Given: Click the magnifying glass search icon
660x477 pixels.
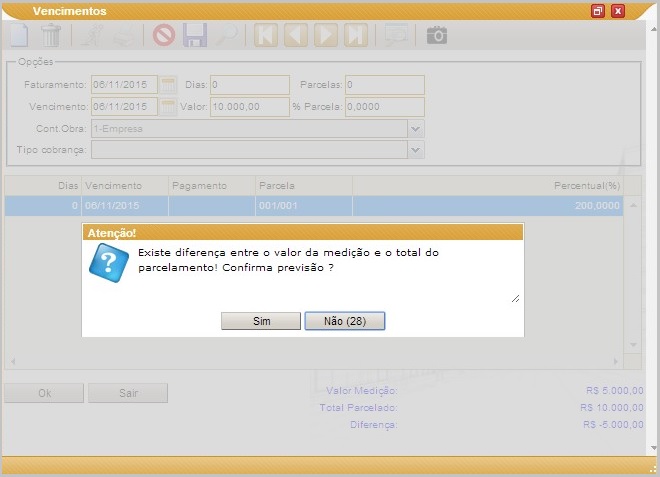Looking at the screenshot, I should tap(227, 35).
